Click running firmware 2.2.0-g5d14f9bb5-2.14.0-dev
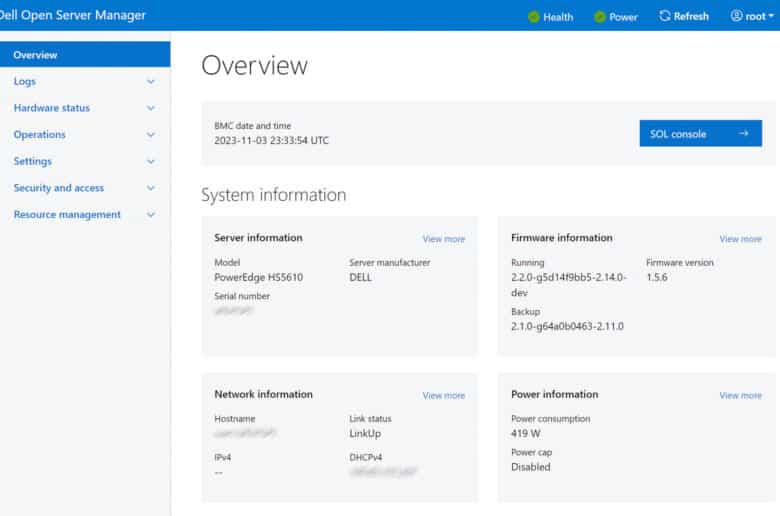This screenshot has height=516, width=780. (x=569, y=285)
